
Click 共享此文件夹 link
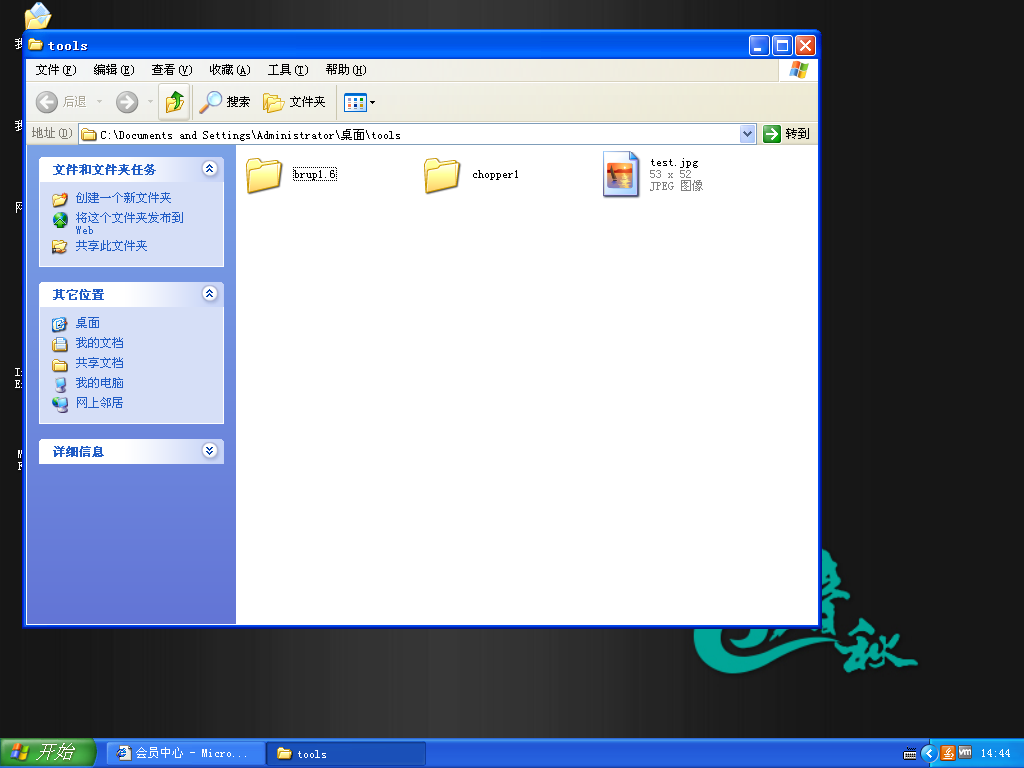112,246
